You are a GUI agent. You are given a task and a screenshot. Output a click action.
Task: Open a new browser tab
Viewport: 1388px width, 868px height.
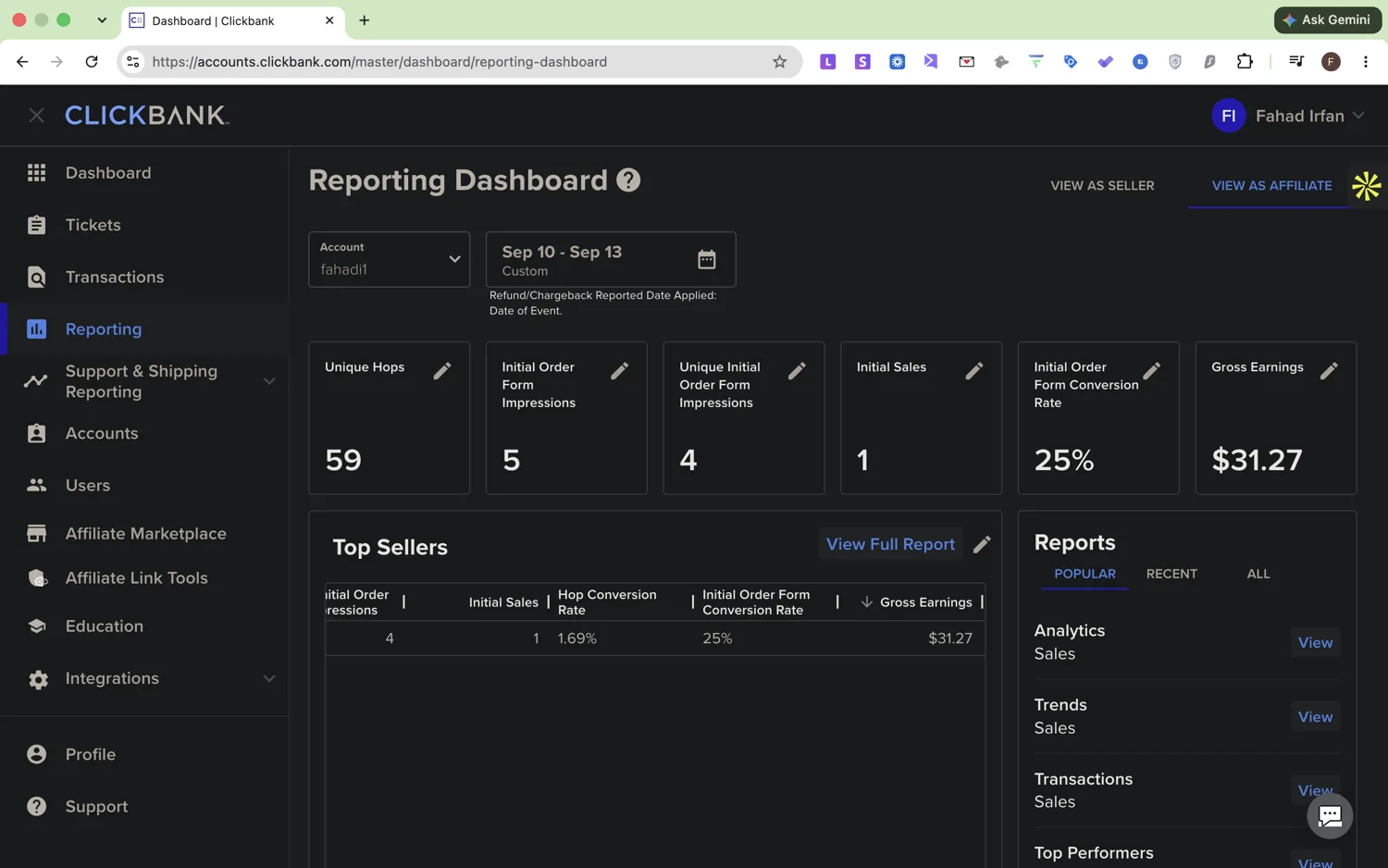(365, 20)
